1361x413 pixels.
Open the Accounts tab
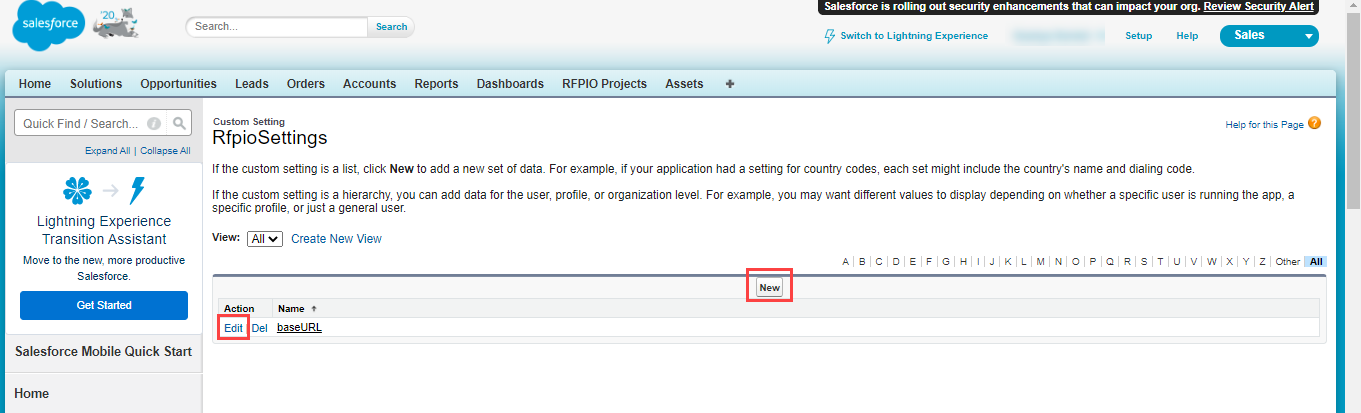click(x=370, y=84)
